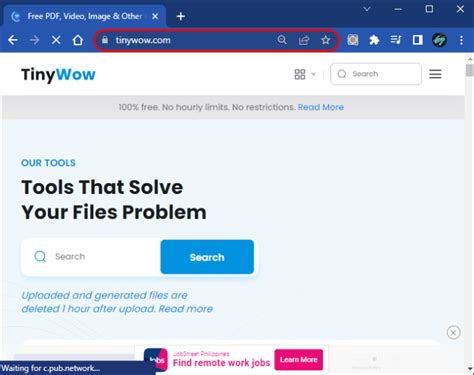Open the browser home page icon
This screenshot has width=474, height=375.
(x=78, y=40)
